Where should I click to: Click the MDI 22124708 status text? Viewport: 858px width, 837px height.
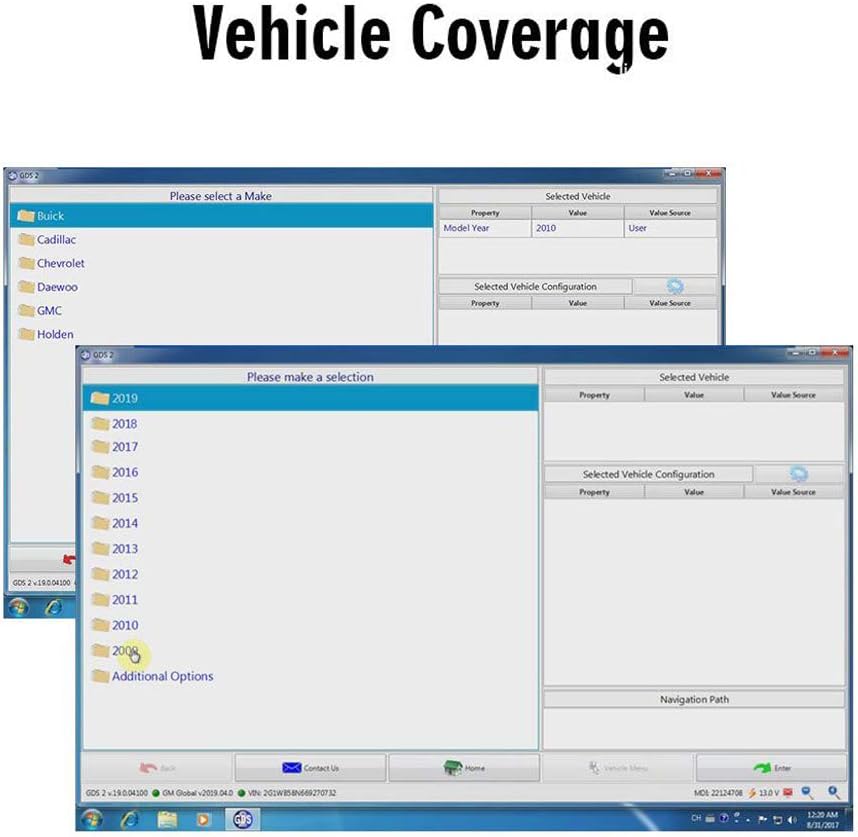click(718, 793)
